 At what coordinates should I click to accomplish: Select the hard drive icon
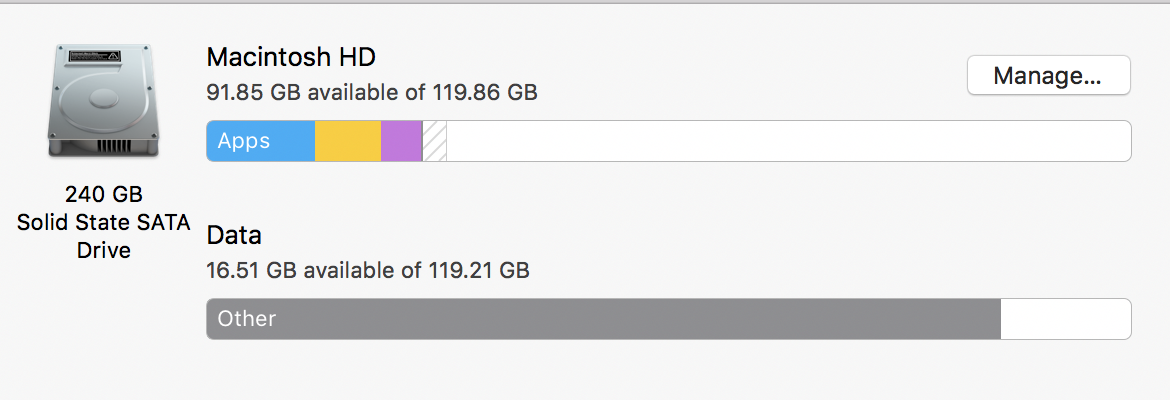click(104, 100)
